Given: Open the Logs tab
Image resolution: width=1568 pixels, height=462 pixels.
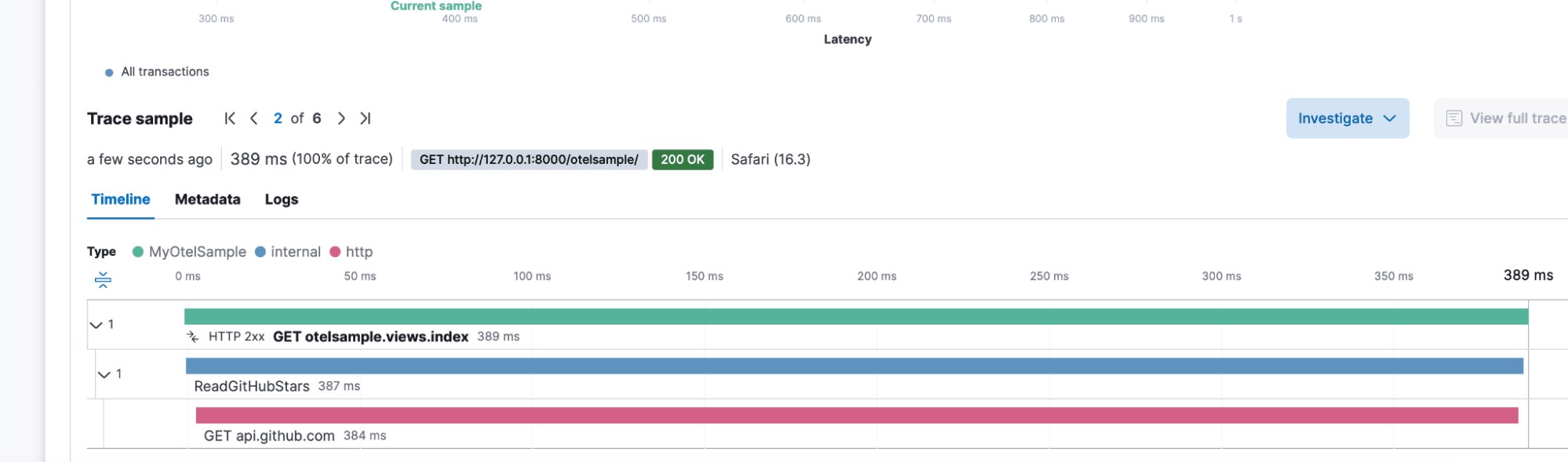Looking at the screenshot, I should pyautogui.click(x=282, y=199).
